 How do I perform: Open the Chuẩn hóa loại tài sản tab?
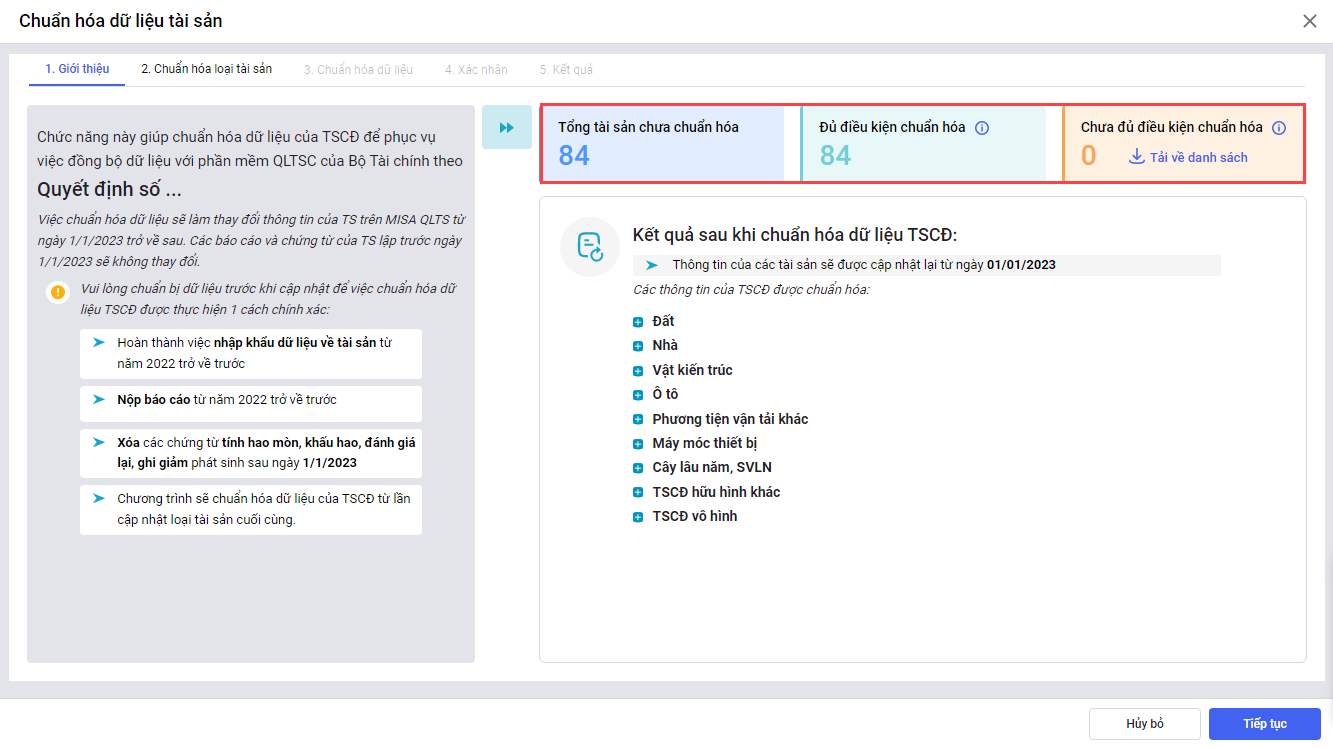(206, 69)
